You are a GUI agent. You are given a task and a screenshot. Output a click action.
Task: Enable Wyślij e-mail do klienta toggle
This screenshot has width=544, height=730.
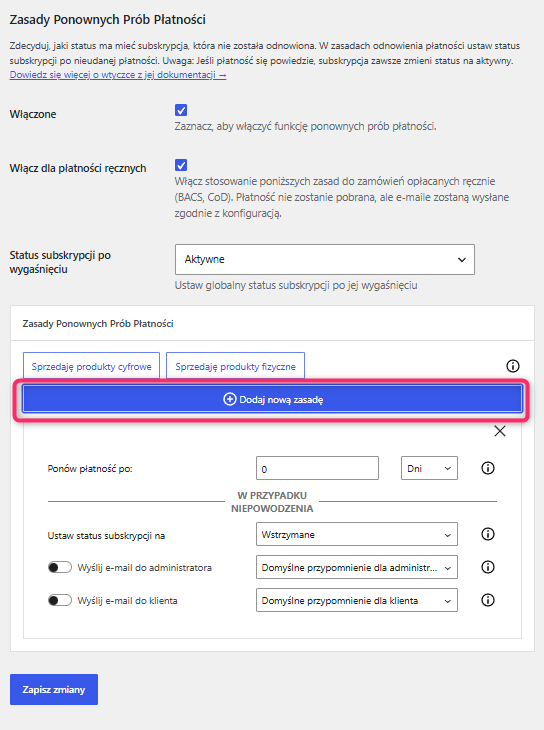tap(60, 601)
